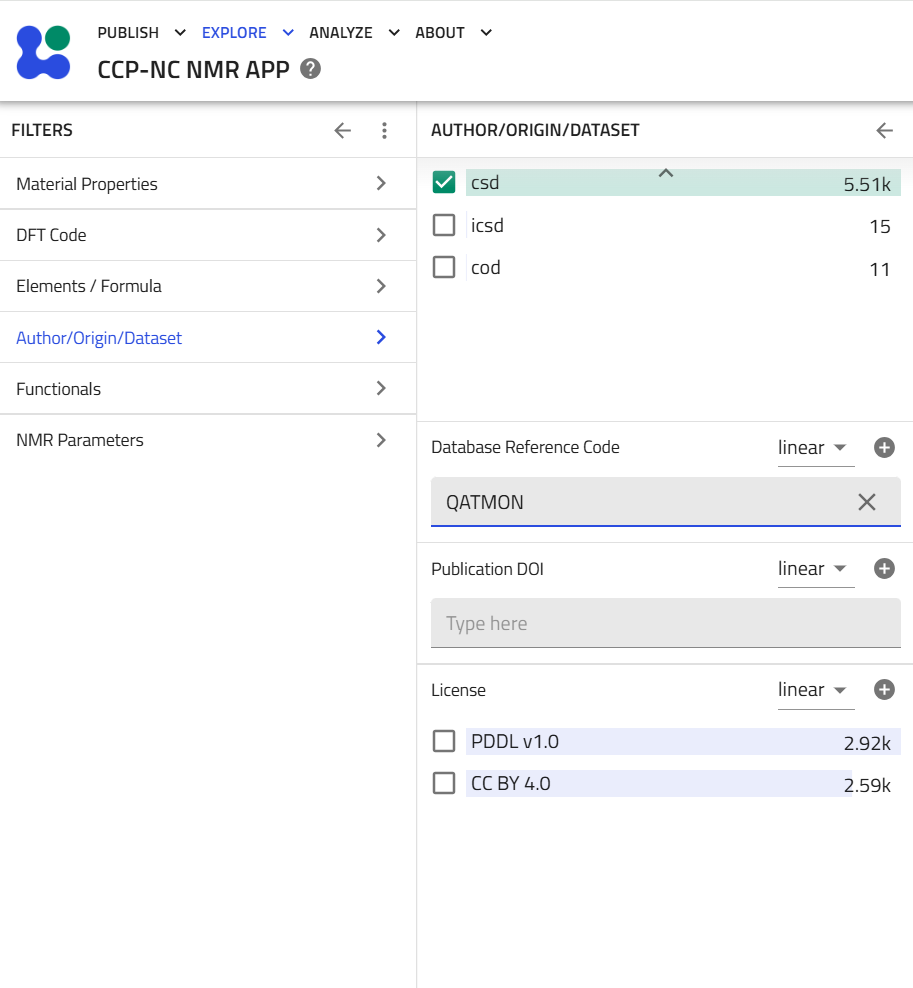Screen dimensions: 913x988
Task: Clear the QATMON reference code text
Action: [x=867, y=502]
